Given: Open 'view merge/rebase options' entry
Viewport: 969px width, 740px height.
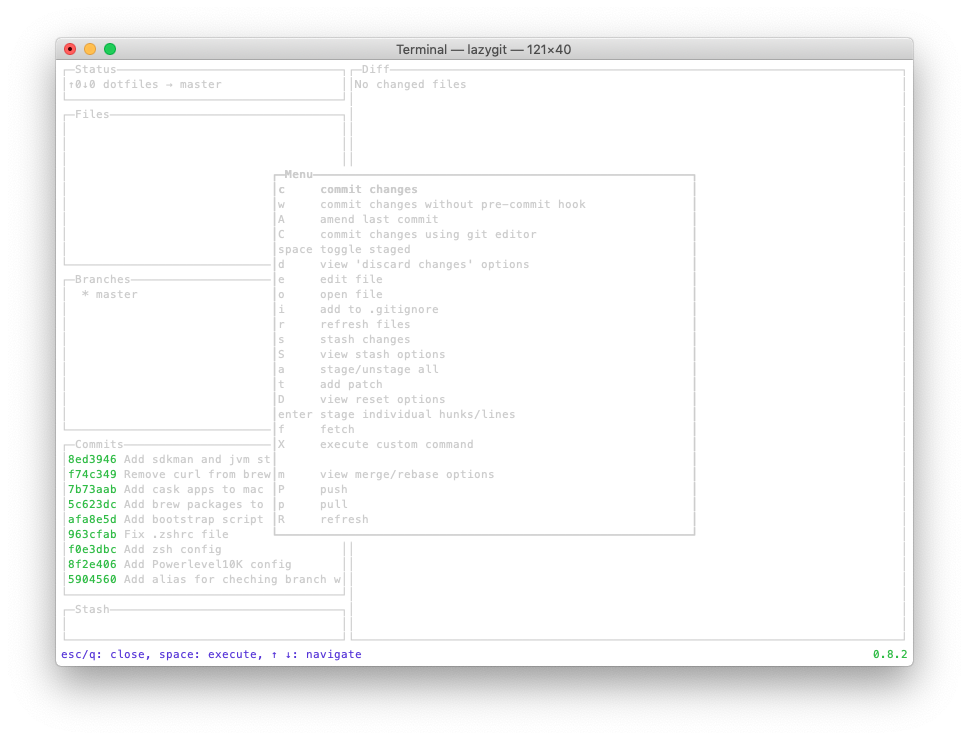Looking at the screenshot, I should pos(484,474).
